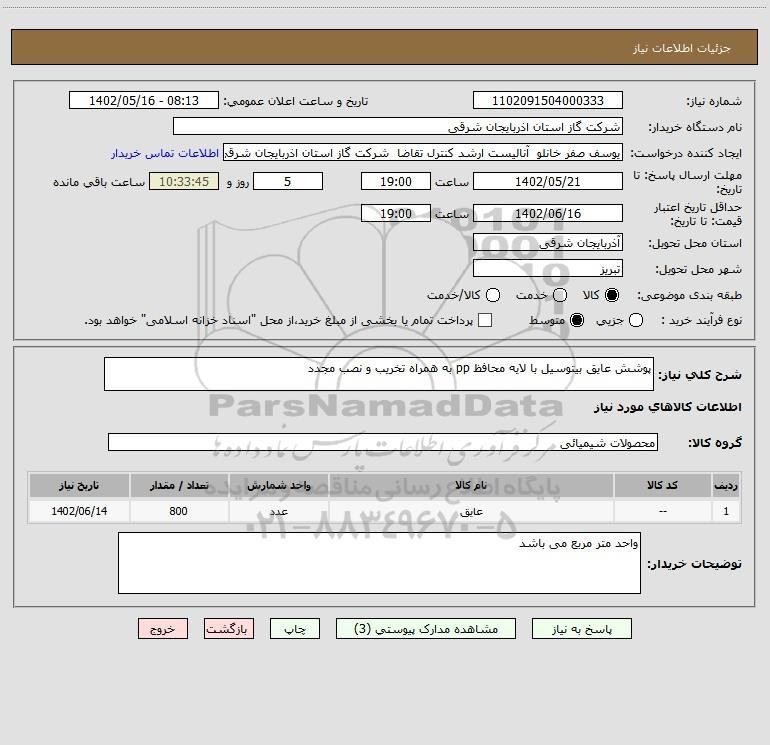Click the response deadline date 1402/05/21
This screenshot has width=770, height=745.
pos(548,181)
